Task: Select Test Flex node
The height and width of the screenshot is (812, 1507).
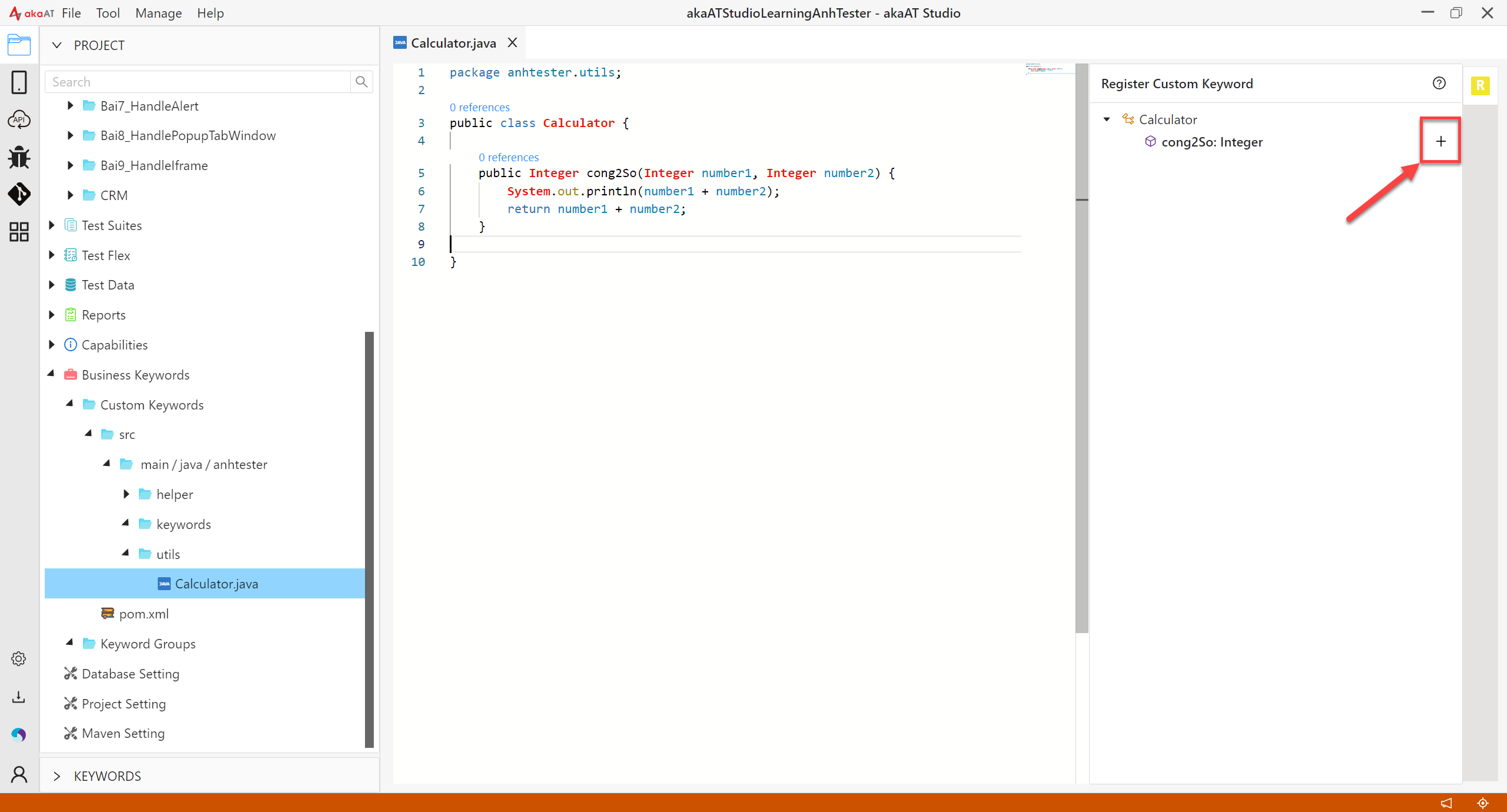Action: click(106, 255)
